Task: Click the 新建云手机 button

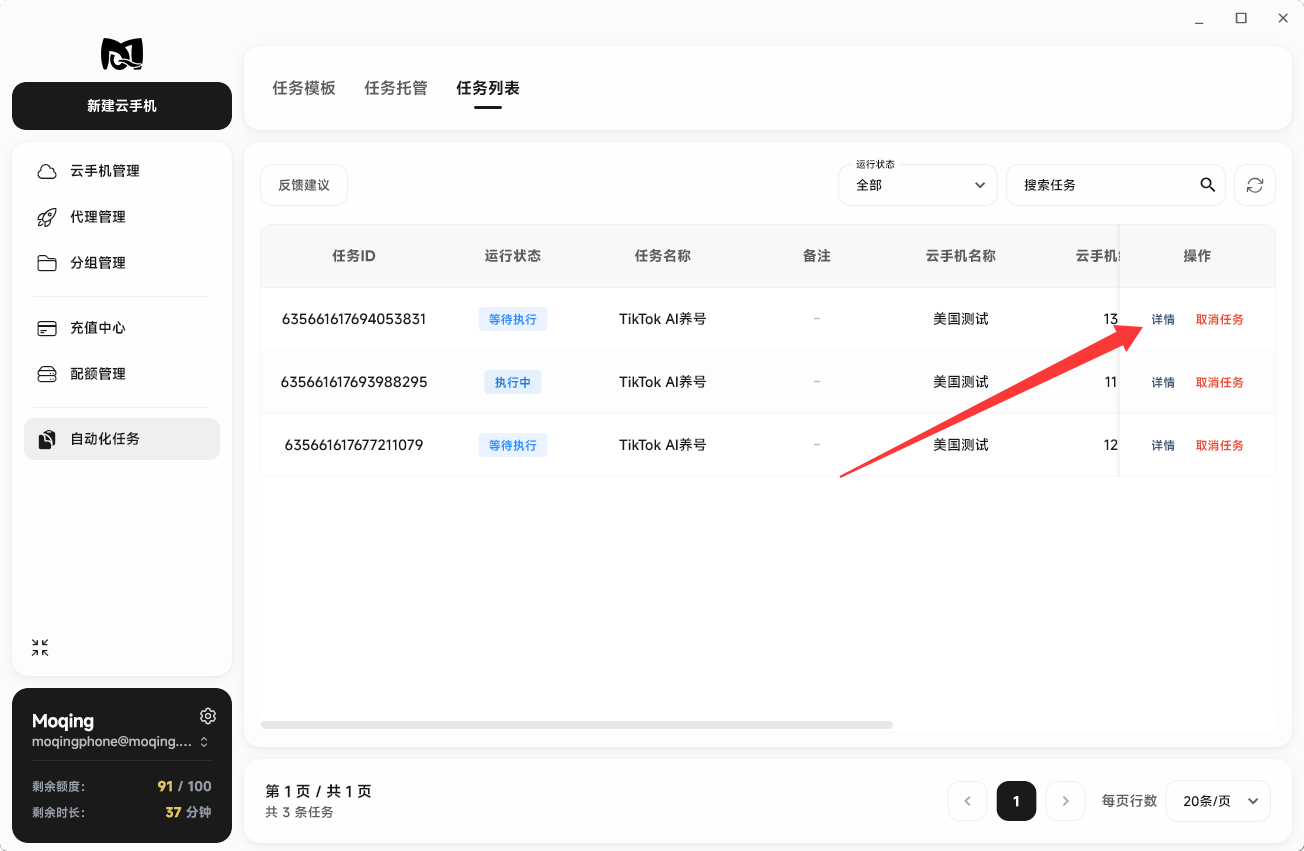Action: tap(122, 106)
